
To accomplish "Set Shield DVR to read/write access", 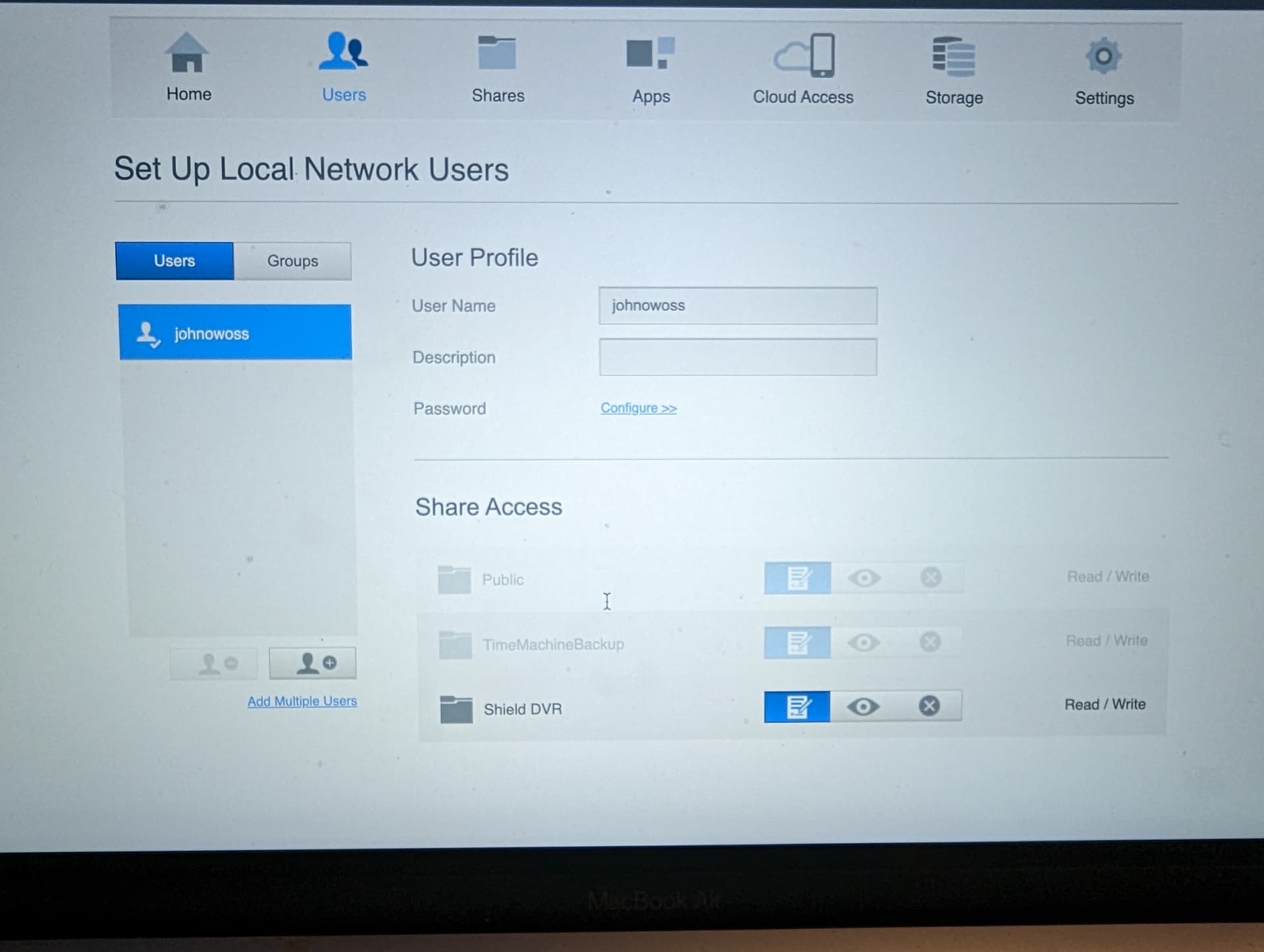I will click(797, 706).
